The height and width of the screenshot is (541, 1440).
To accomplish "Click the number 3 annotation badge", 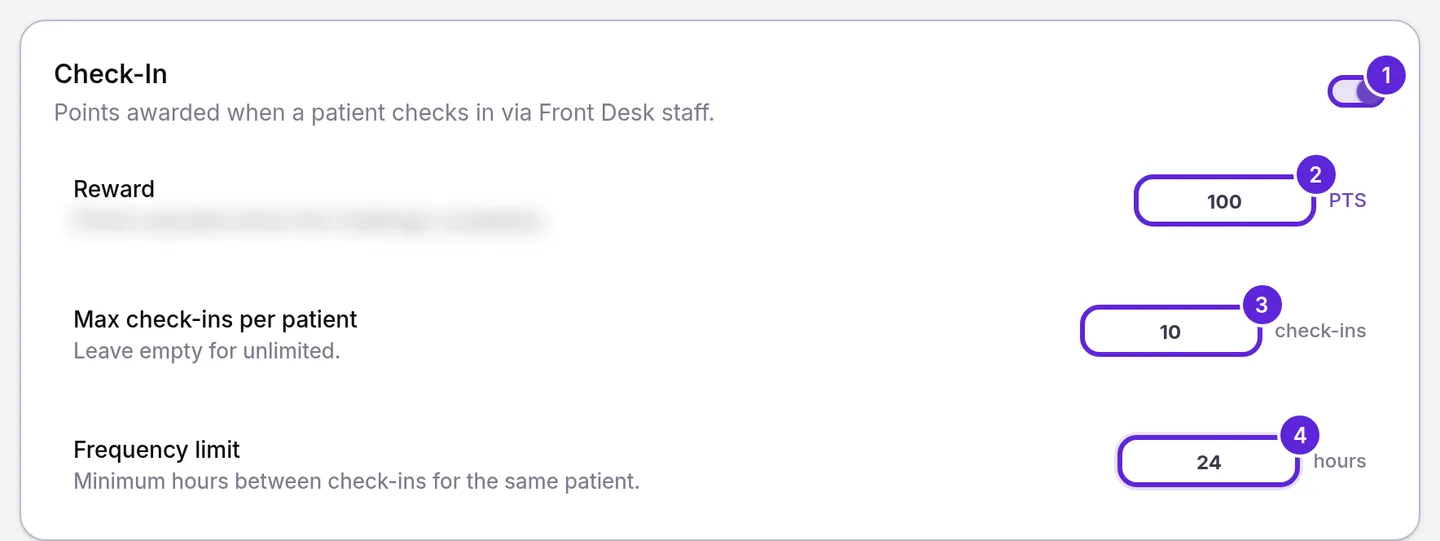I will click(1262, 305).
